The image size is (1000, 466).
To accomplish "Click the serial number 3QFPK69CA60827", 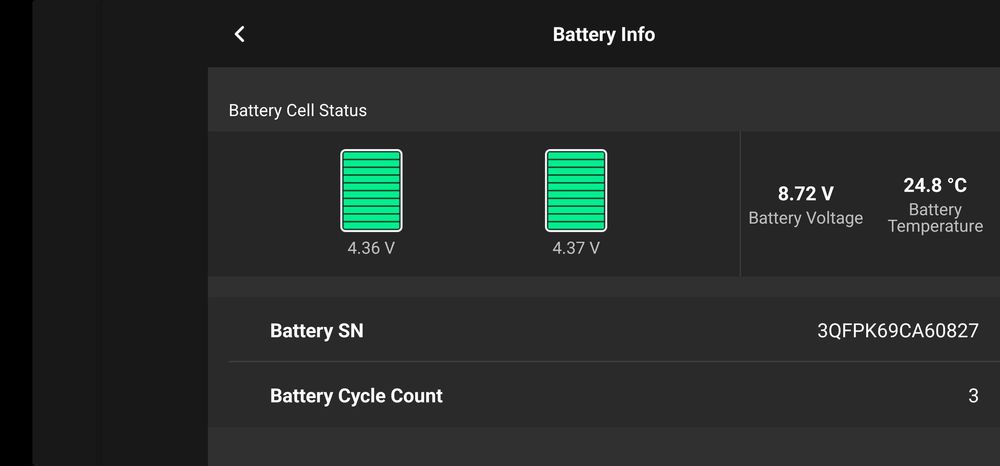I will point(897,331).
